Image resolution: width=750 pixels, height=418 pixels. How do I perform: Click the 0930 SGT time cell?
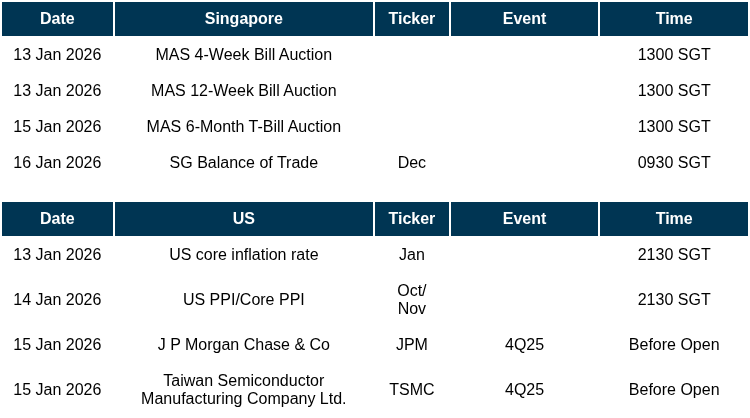click(673, 163)
